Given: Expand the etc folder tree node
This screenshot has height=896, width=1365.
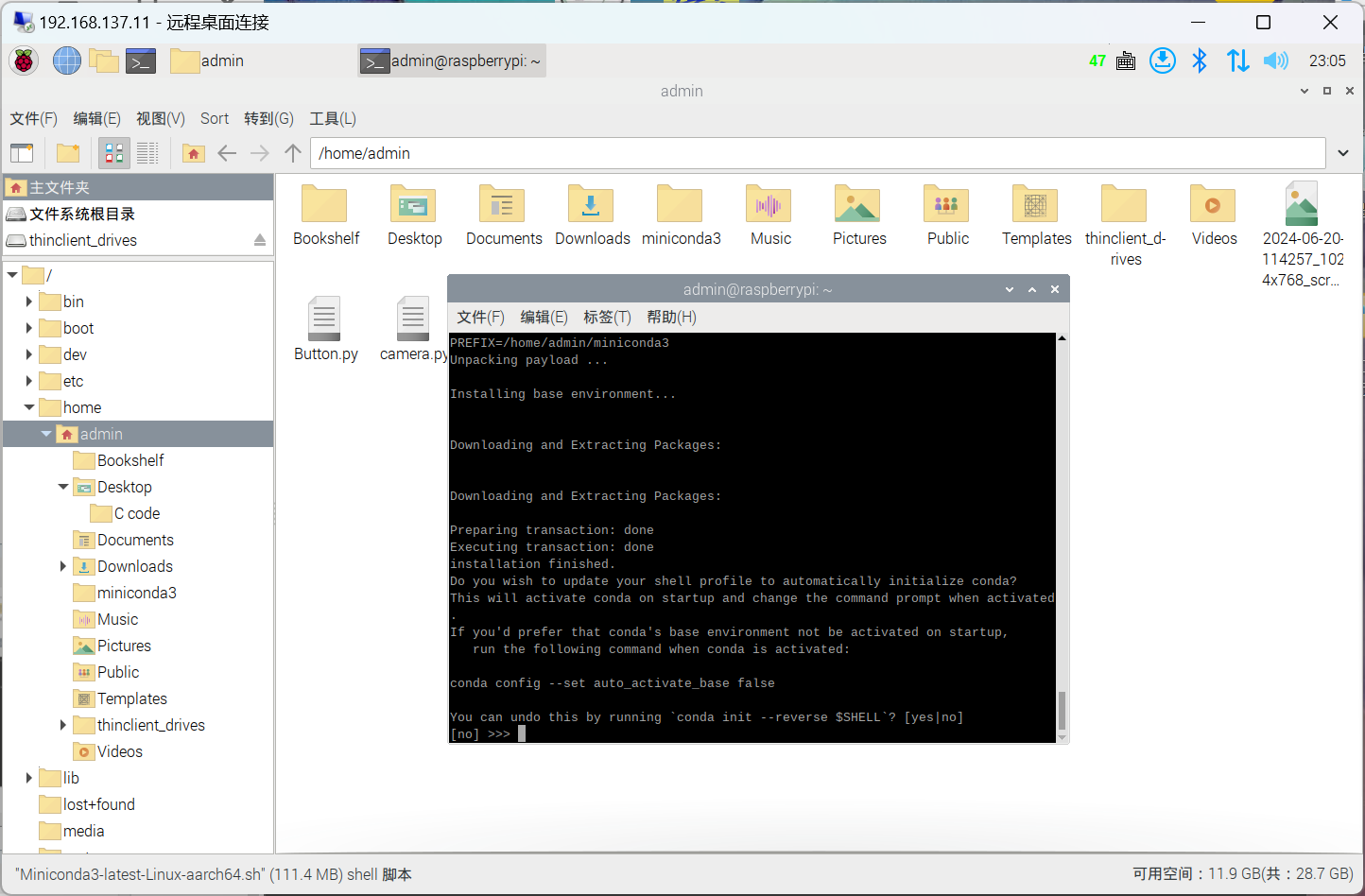Looking at the screenshot, I should click(29, 381).
